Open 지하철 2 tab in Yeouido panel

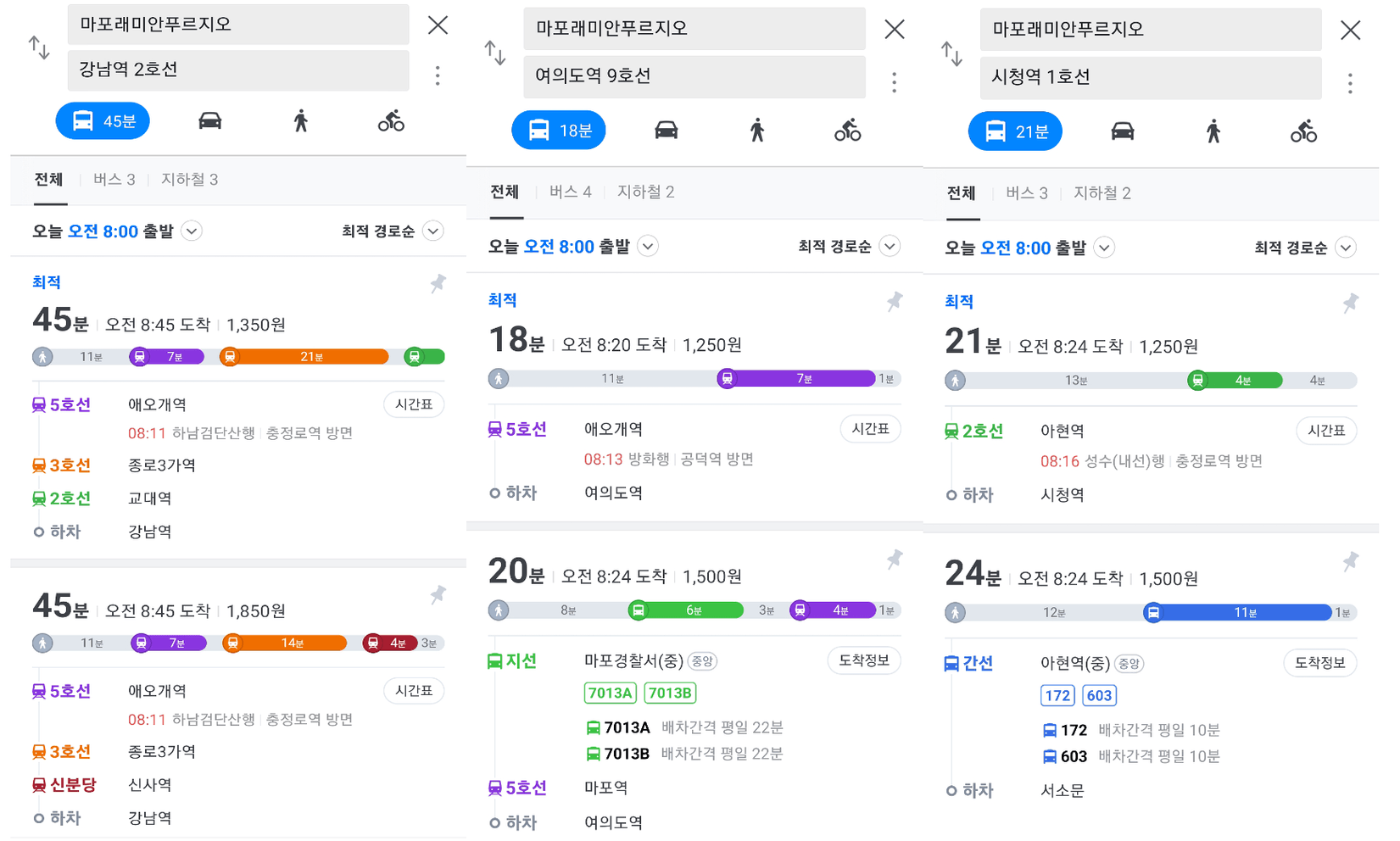tap(646, 192)
